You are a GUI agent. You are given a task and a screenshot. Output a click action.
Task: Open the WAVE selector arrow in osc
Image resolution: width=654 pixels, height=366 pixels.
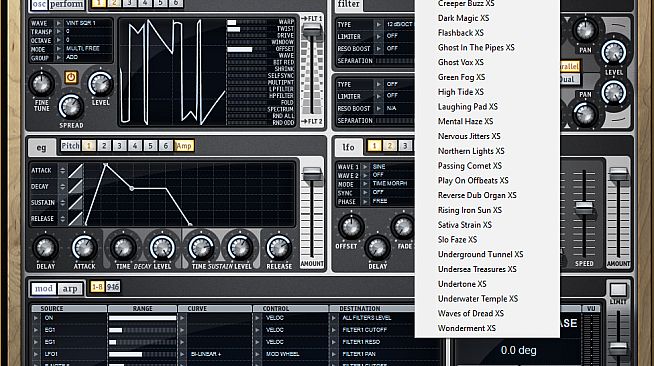(58, 23)
